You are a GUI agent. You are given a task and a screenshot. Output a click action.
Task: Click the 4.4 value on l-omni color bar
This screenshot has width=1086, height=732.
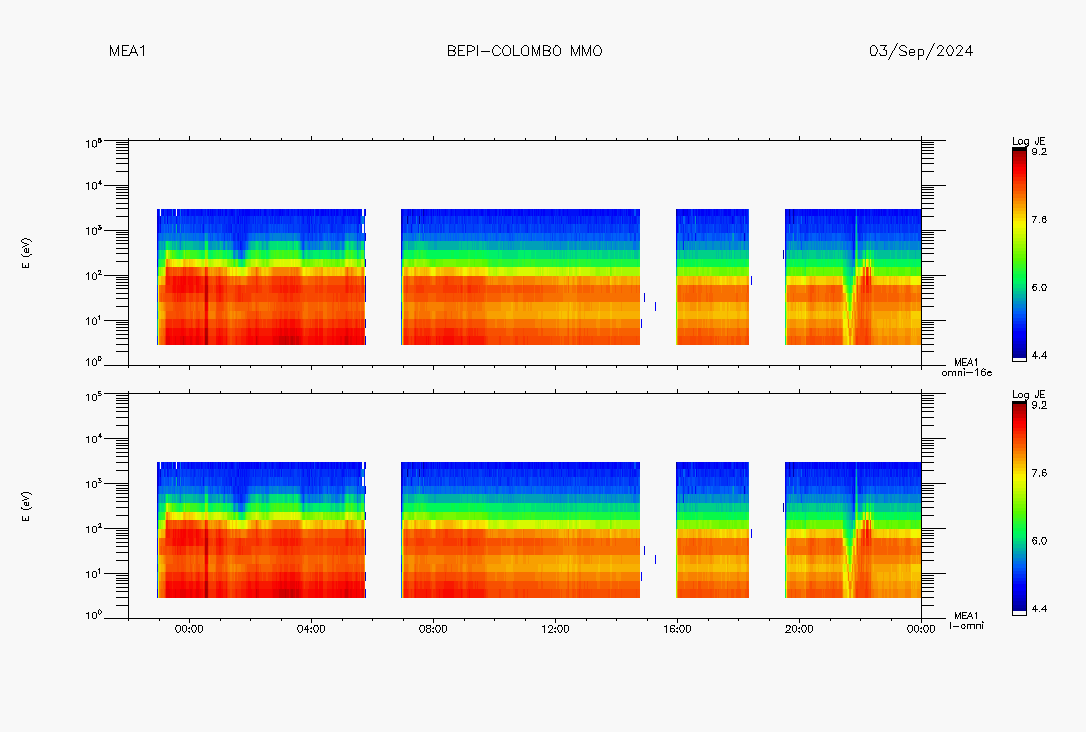[1039, 608]
